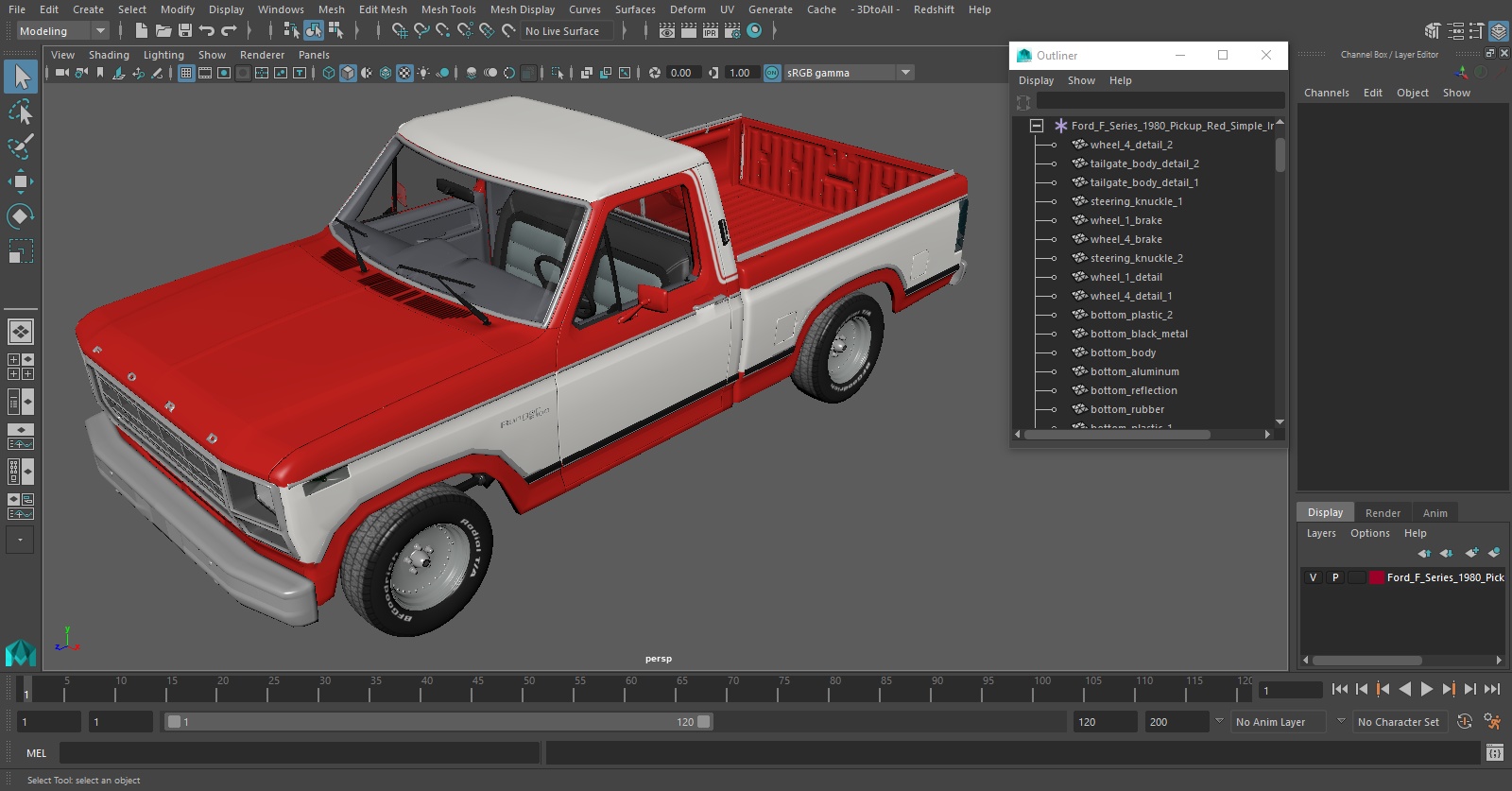
Task: Click the Snap to curves icon
Action: coord(421,31)
